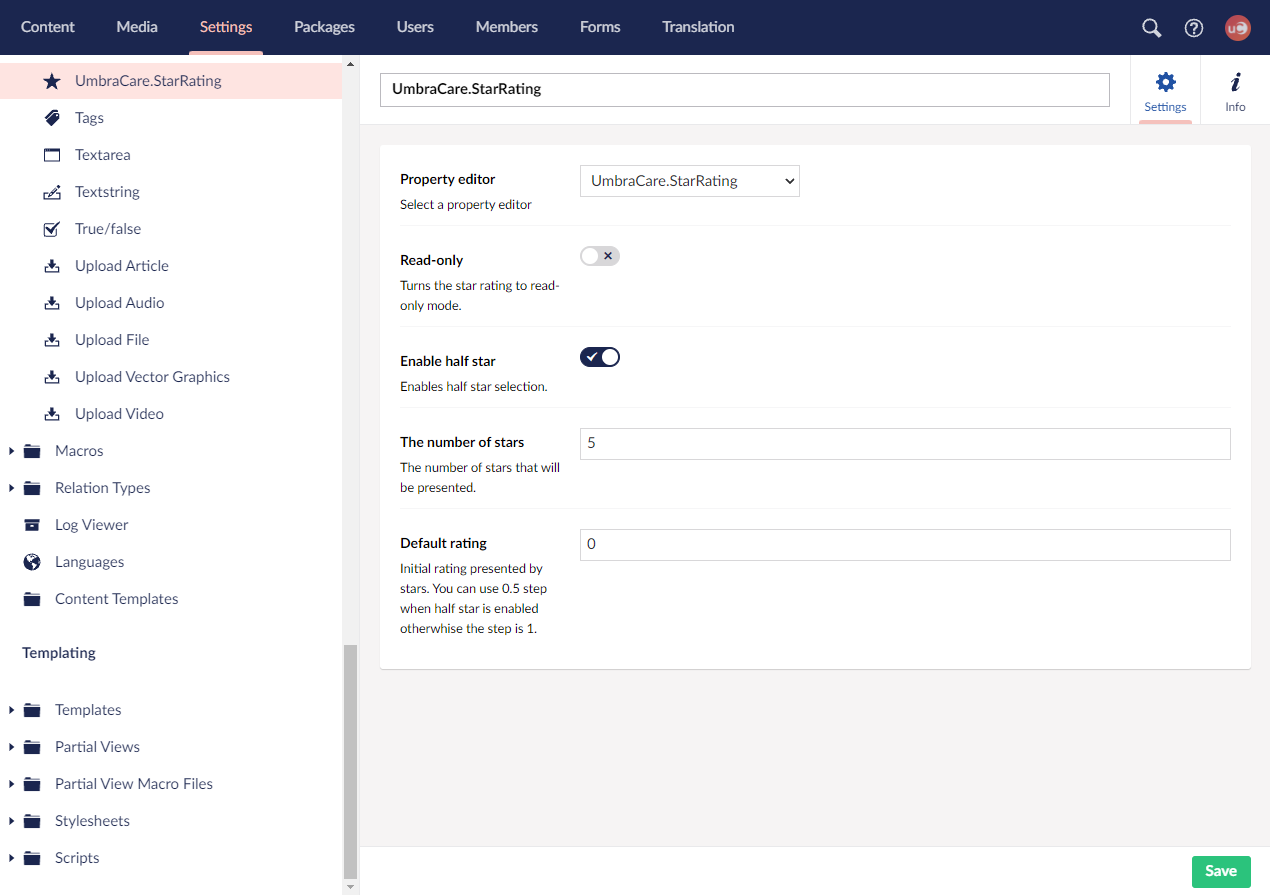The height and width of the screenshot is (895, 1270).
Task: Click the data type name field
Action: [x=745, y=89]
